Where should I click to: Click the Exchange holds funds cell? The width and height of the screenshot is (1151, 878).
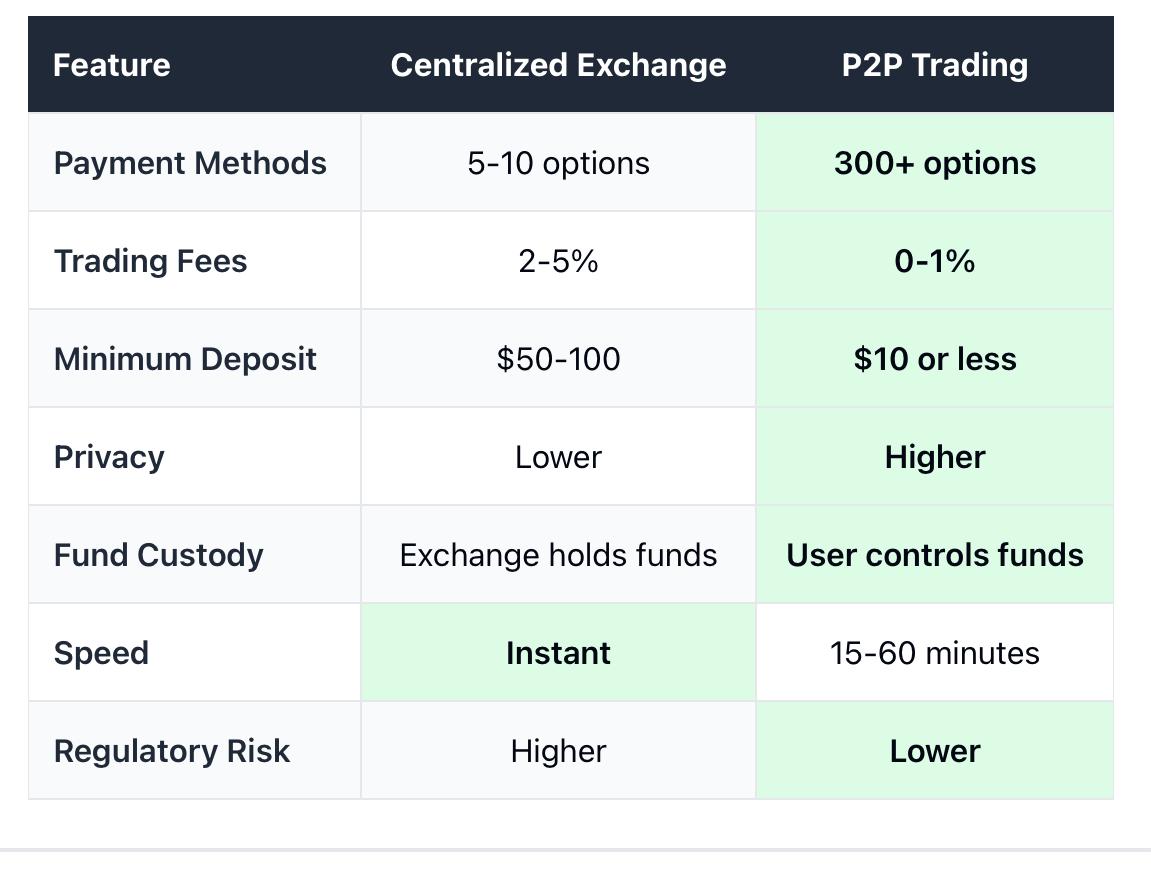click(x=558, y=555)
